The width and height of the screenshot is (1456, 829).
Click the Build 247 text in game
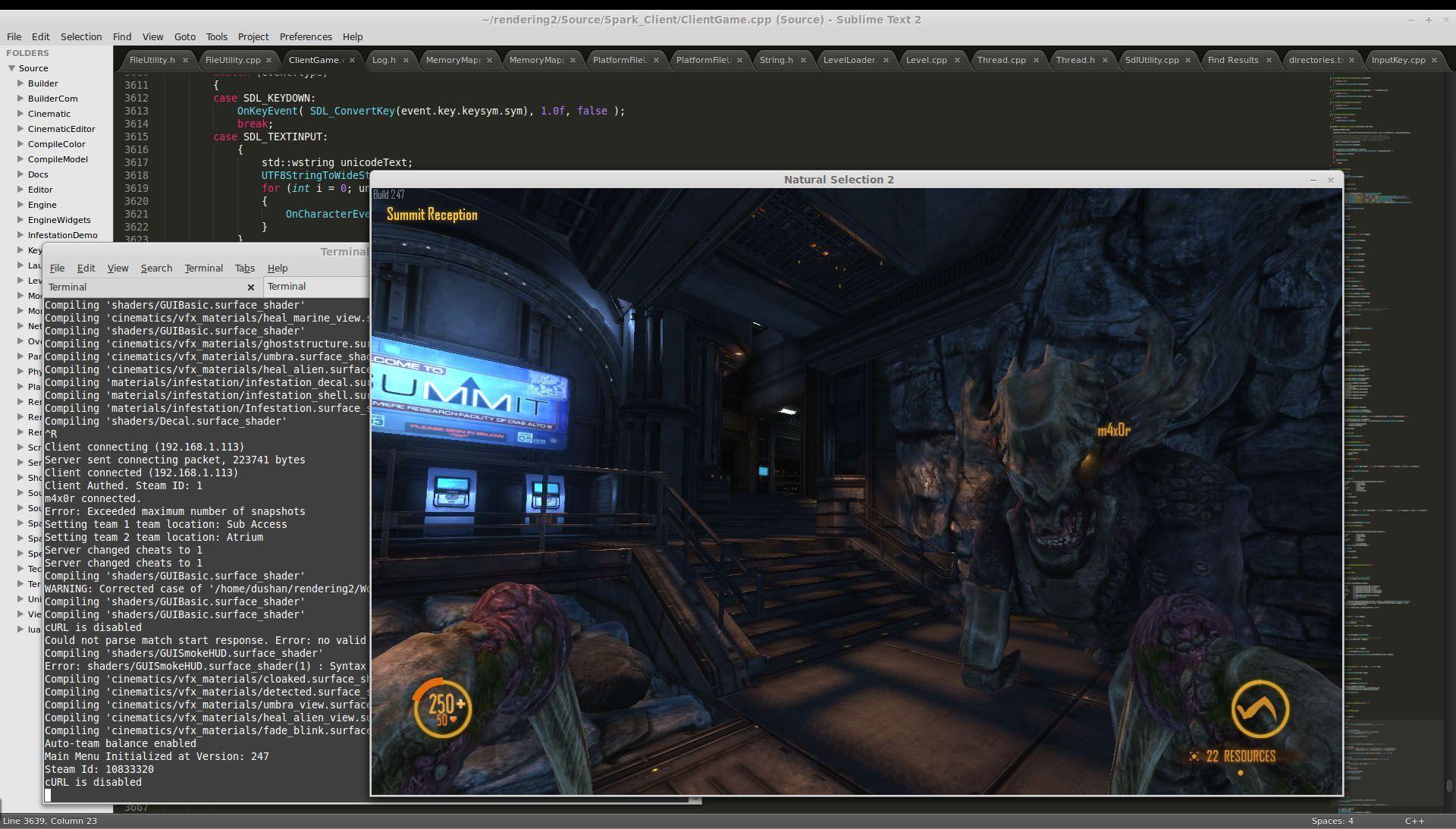coord(389,195)
